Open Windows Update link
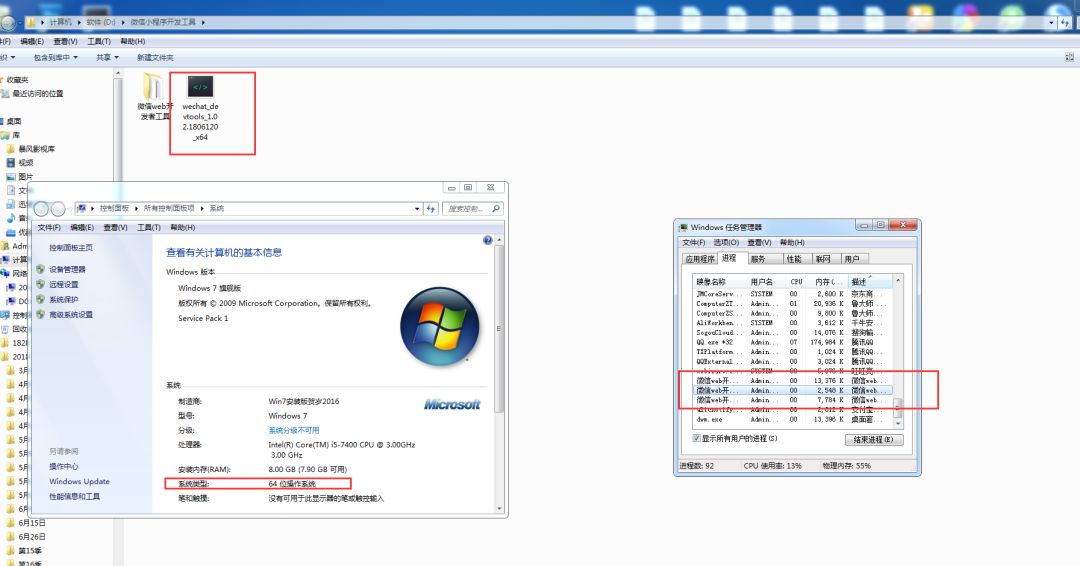Screen dimensions: 1080x566 tap(79, 481)
